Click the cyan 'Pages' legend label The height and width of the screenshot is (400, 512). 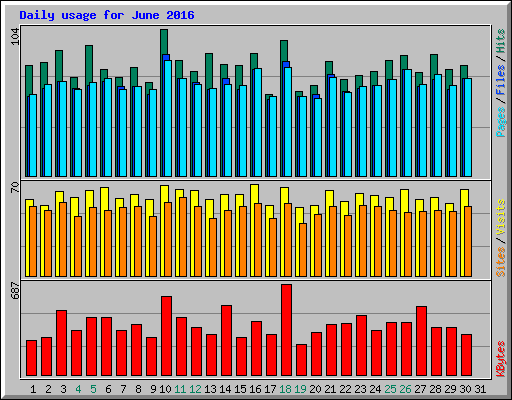coord(501,122)
